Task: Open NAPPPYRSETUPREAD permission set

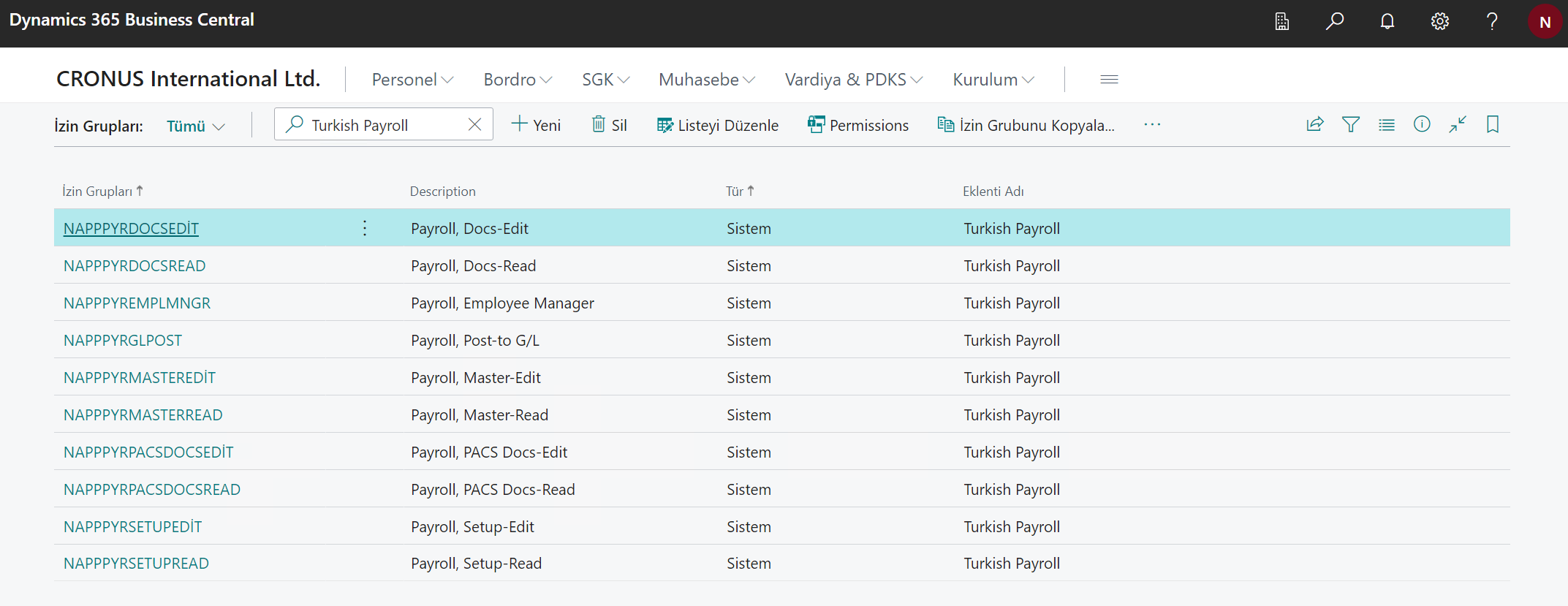Action: (x=136, y=563)
